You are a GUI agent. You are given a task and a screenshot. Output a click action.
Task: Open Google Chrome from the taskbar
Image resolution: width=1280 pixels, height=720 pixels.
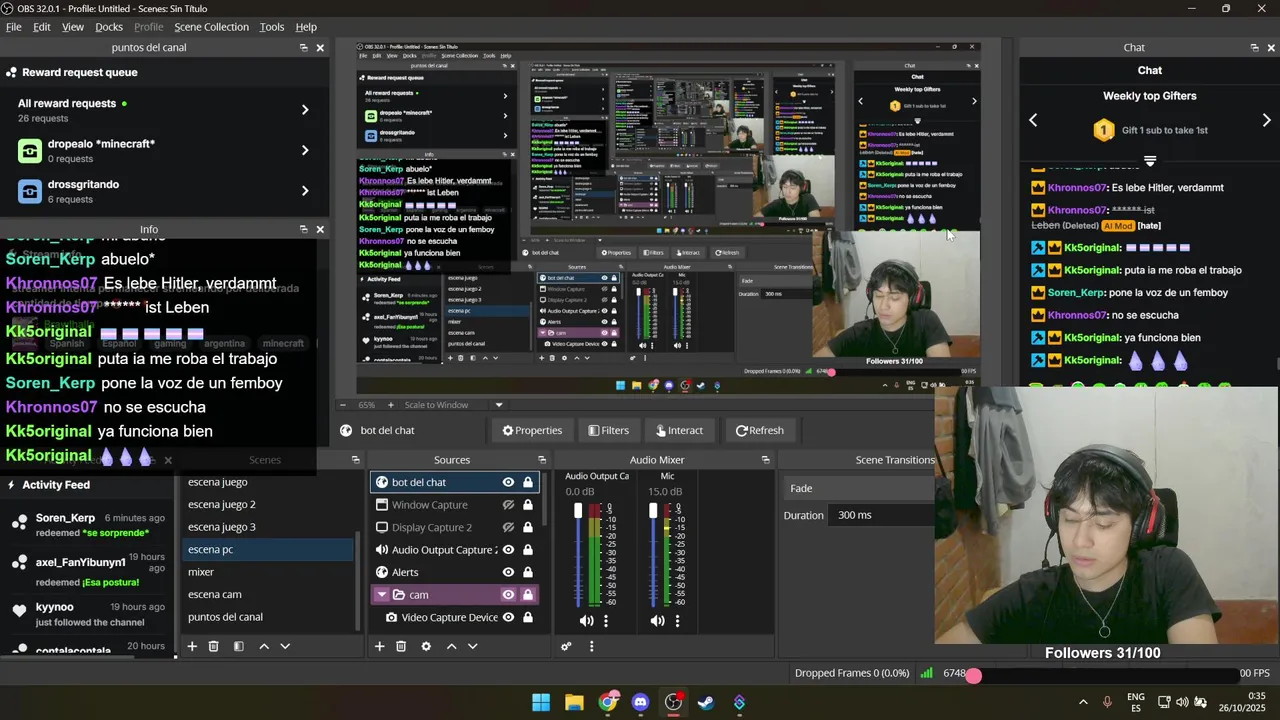607,702
